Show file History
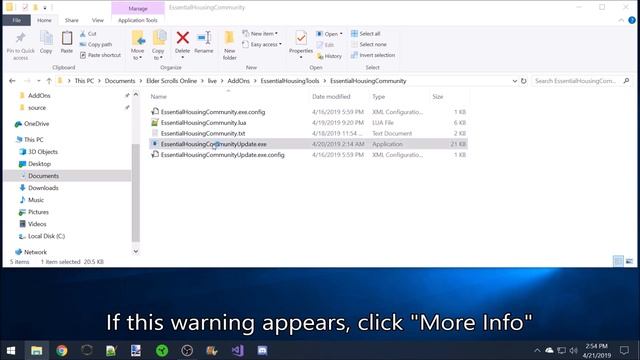This screenshot has height=360, width=640. click(x=329, y=56)
